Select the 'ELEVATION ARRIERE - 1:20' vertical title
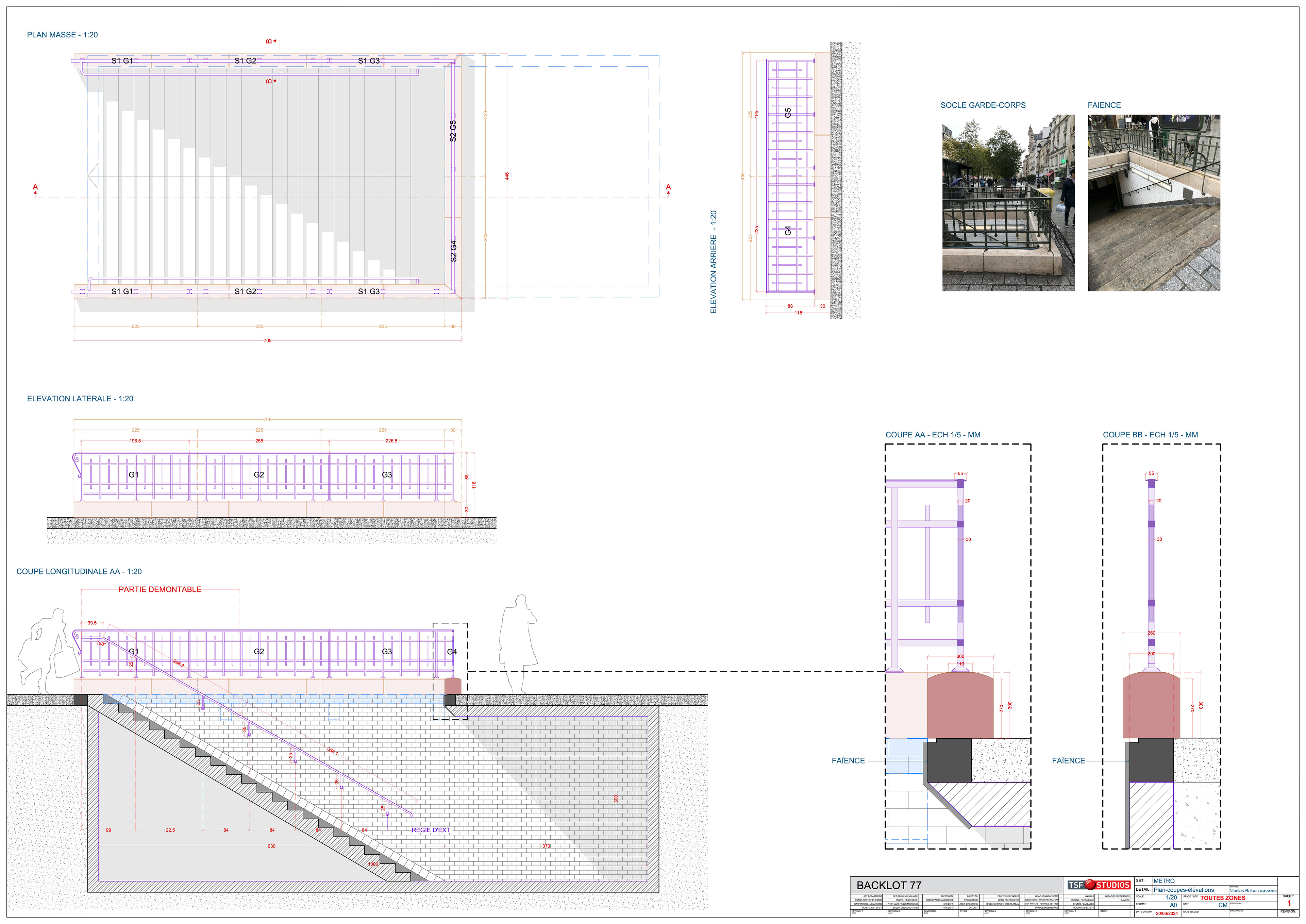 pos(714,262)
